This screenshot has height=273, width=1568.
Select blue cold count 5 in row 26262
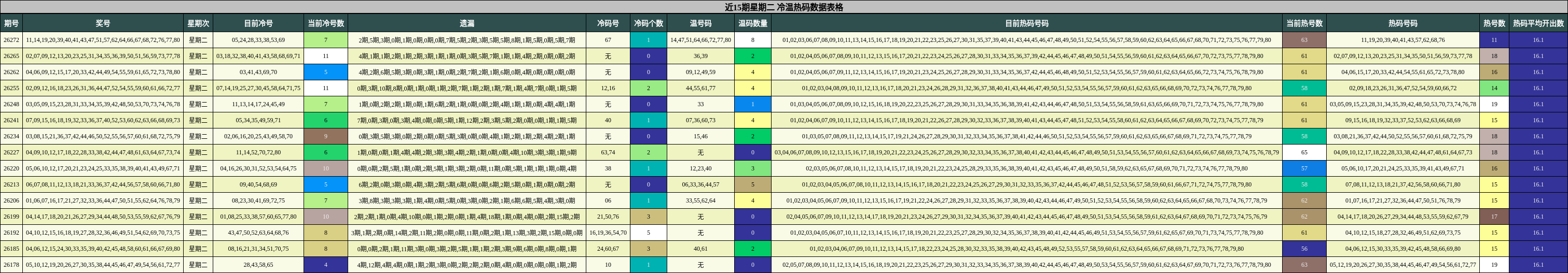(326, 73)
